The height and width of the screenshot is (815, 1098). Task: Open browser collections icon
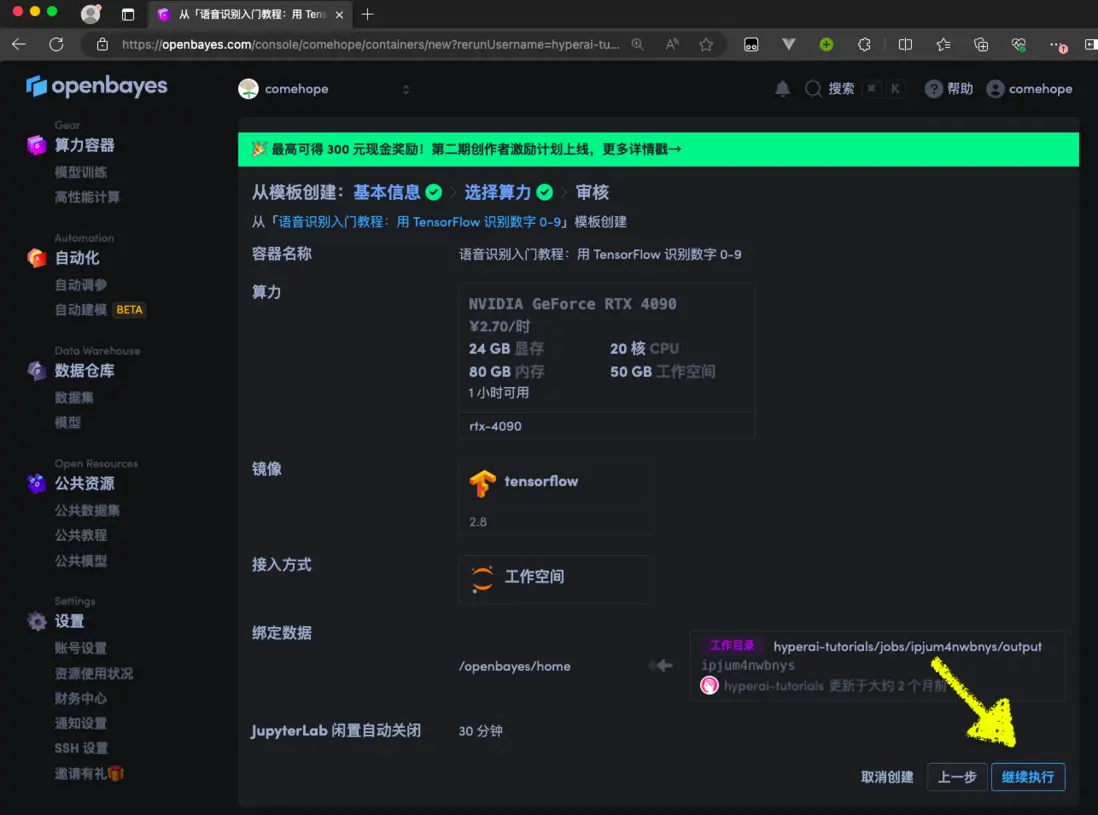981,44
